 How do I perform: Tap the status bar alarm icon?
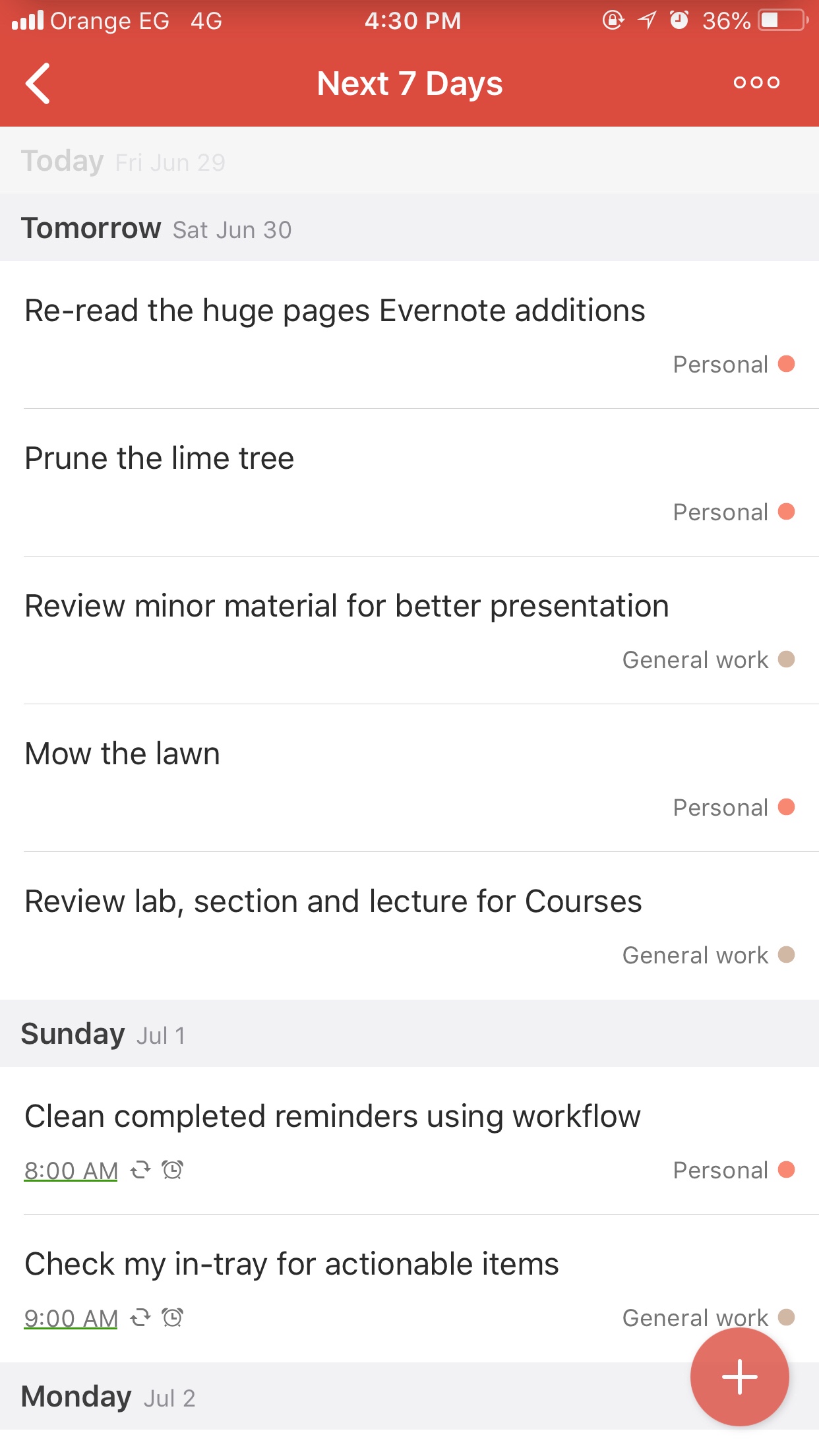click(x=679, y=21)
